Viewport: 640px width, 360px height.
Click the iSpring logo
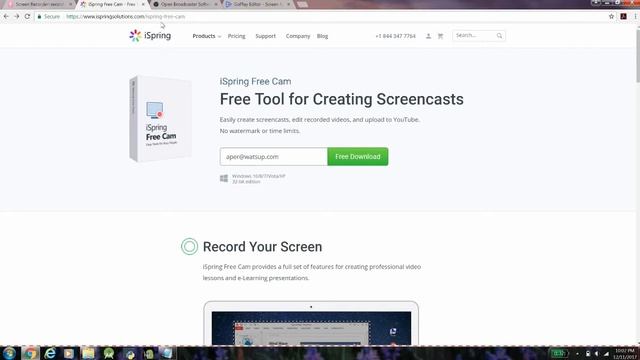tap(150, 36)
